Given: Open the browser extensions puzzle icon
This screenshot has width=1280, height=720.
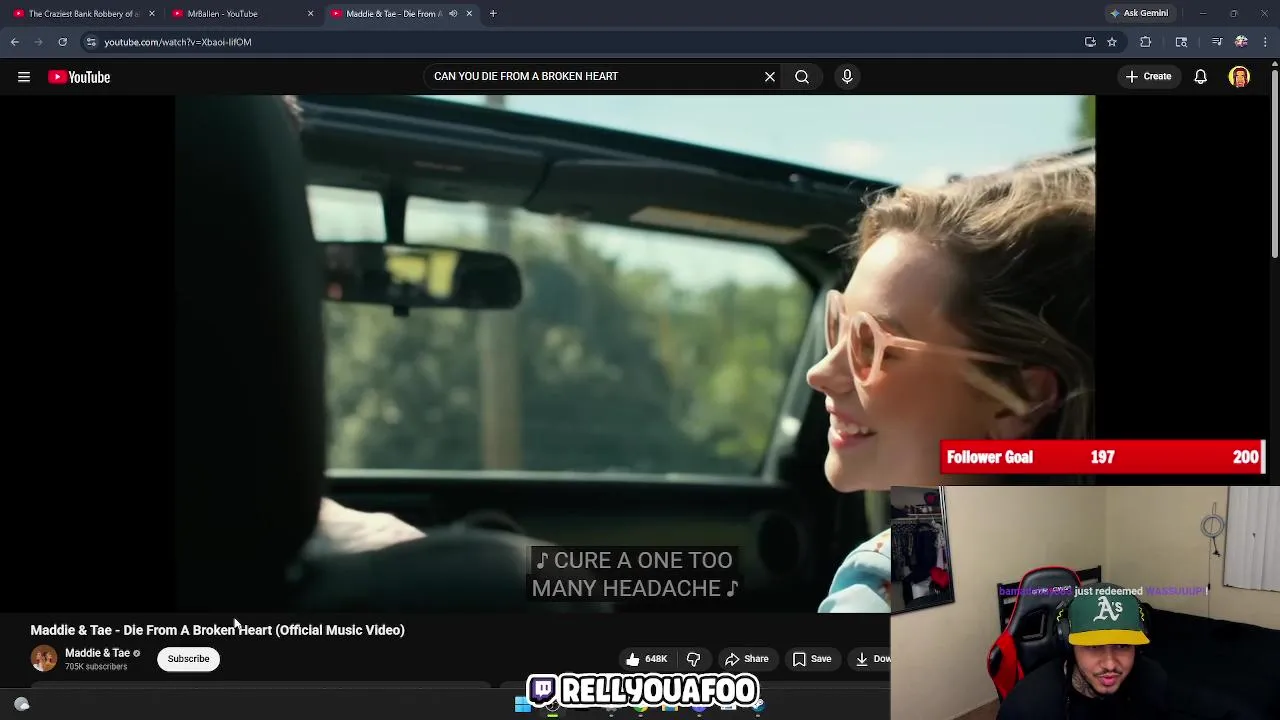Looking at the screenshot, I should point(1146,42).
